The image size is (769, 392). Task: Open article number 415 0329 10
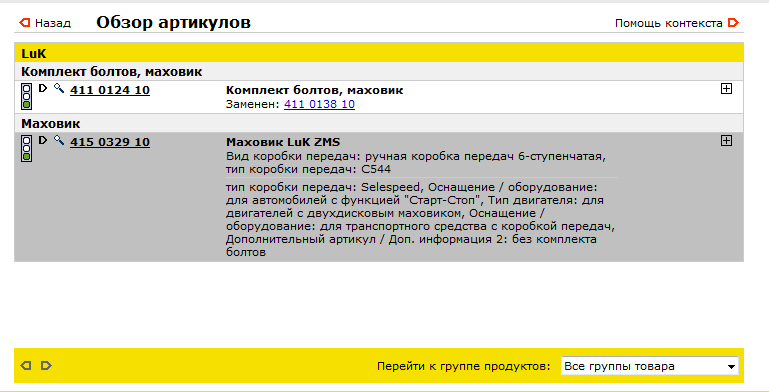click(110, 142)
